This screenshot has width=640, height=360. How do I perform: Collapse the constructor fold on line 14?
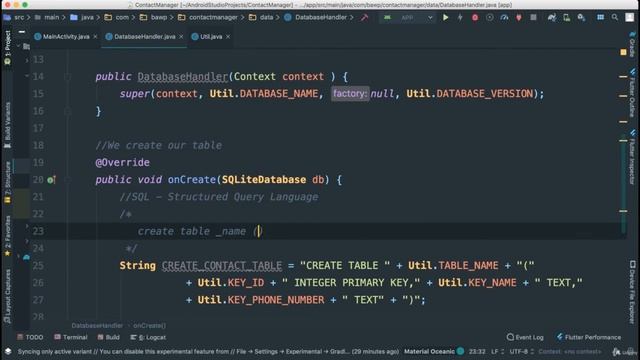point(68,77)
